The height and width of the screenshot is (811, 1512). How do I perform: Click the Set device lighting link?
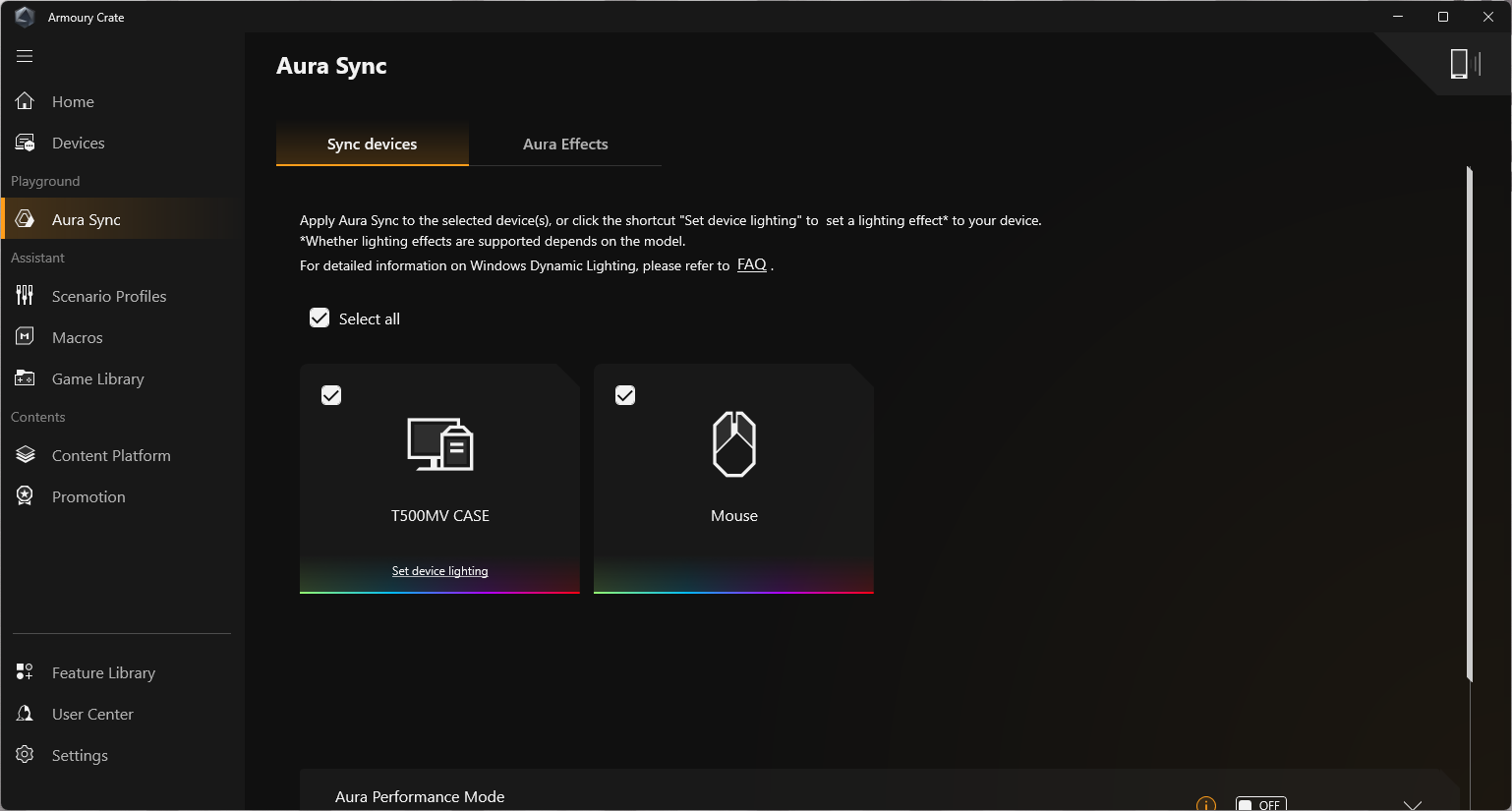pyautogui.click(x=439, y=571)
